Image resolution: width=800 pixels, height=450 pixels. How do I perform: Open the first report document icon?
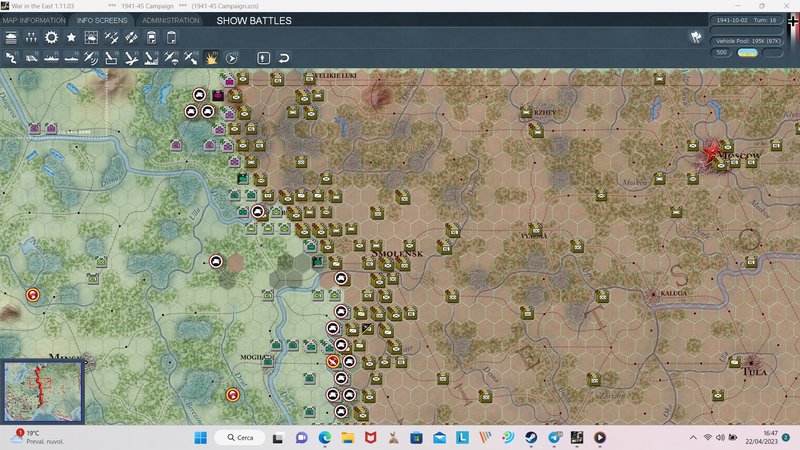coord(152,38)
